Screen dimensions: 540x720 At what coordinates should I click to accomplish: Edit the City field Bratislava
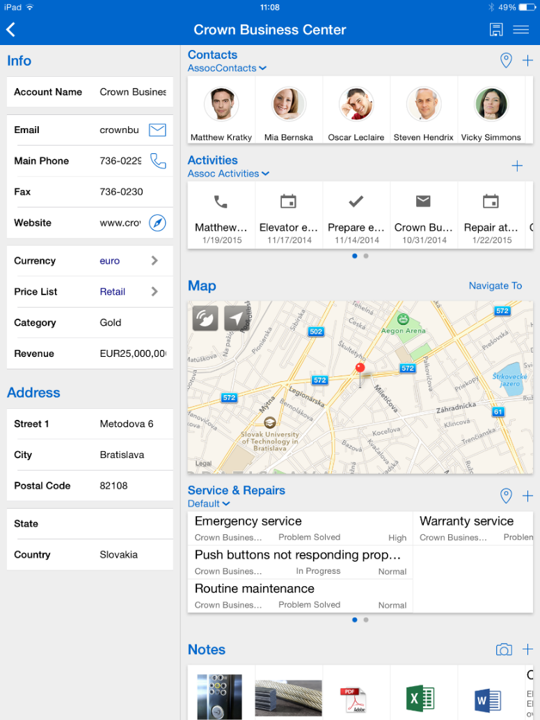90,455
